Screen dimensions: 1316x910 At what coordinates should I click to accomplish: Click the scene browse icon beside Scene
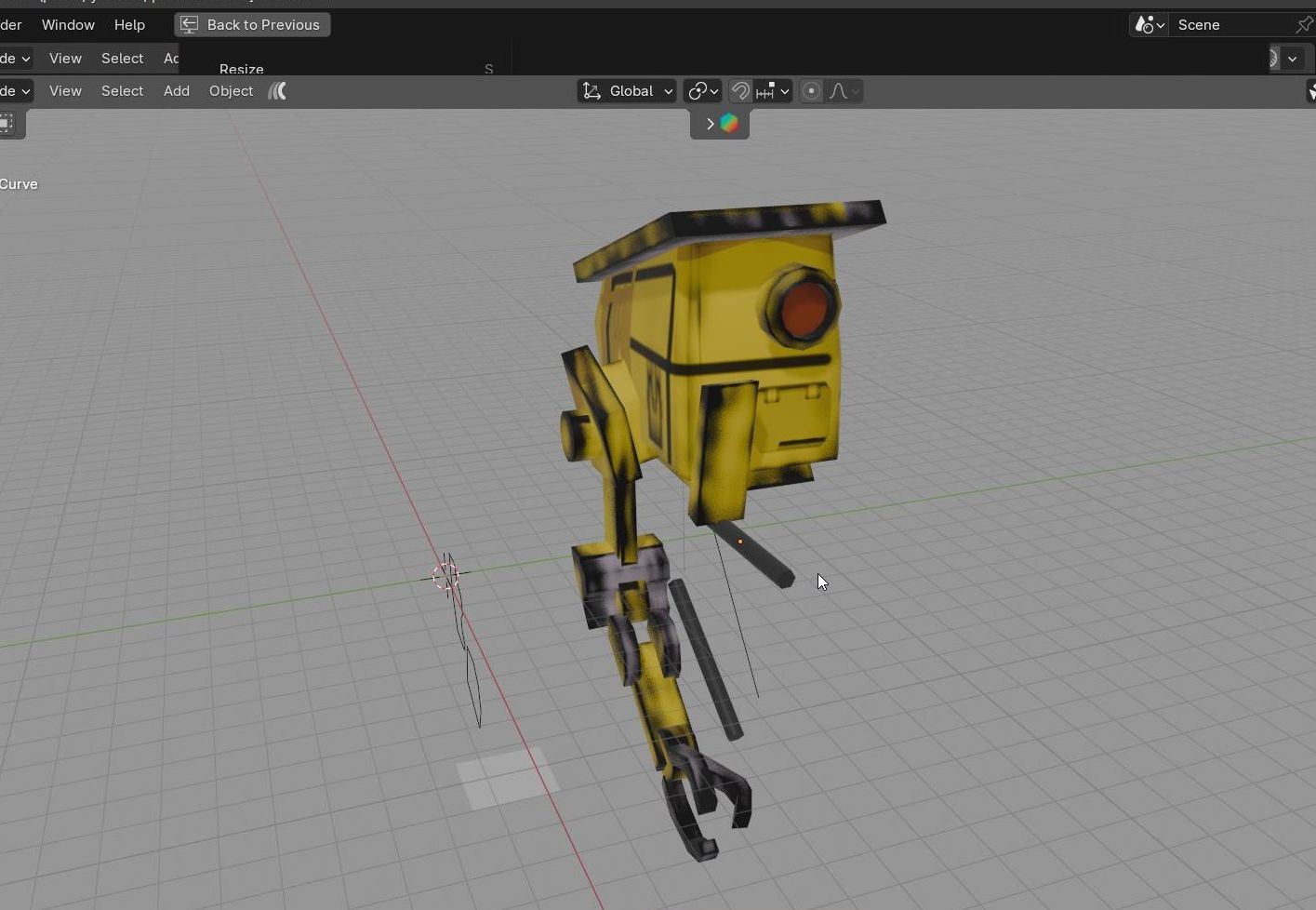[x=1149, y=25]
